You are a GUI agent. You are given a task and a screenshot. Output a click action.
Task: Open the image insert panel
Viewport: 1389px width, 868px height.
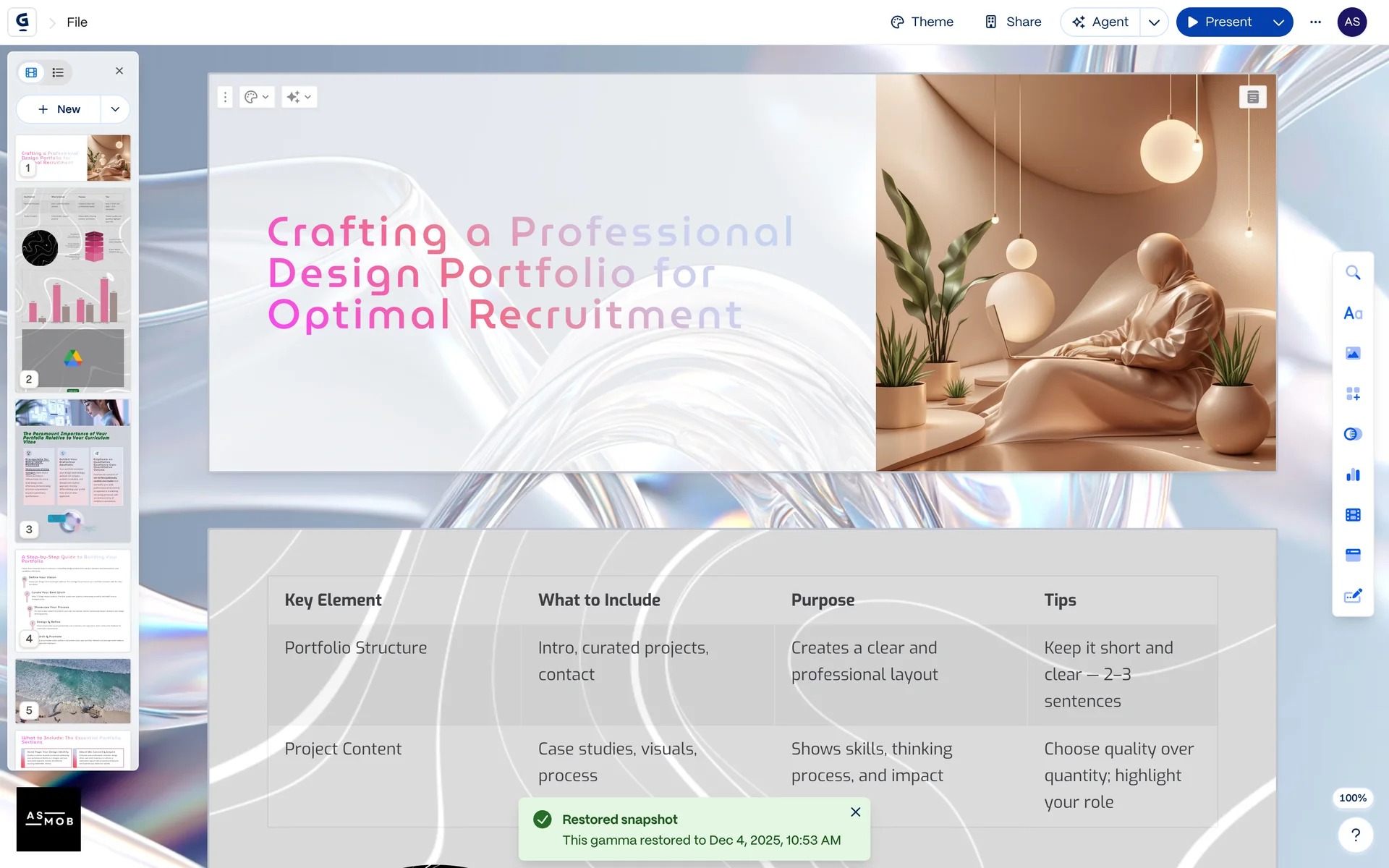(x=1353, y=353)
